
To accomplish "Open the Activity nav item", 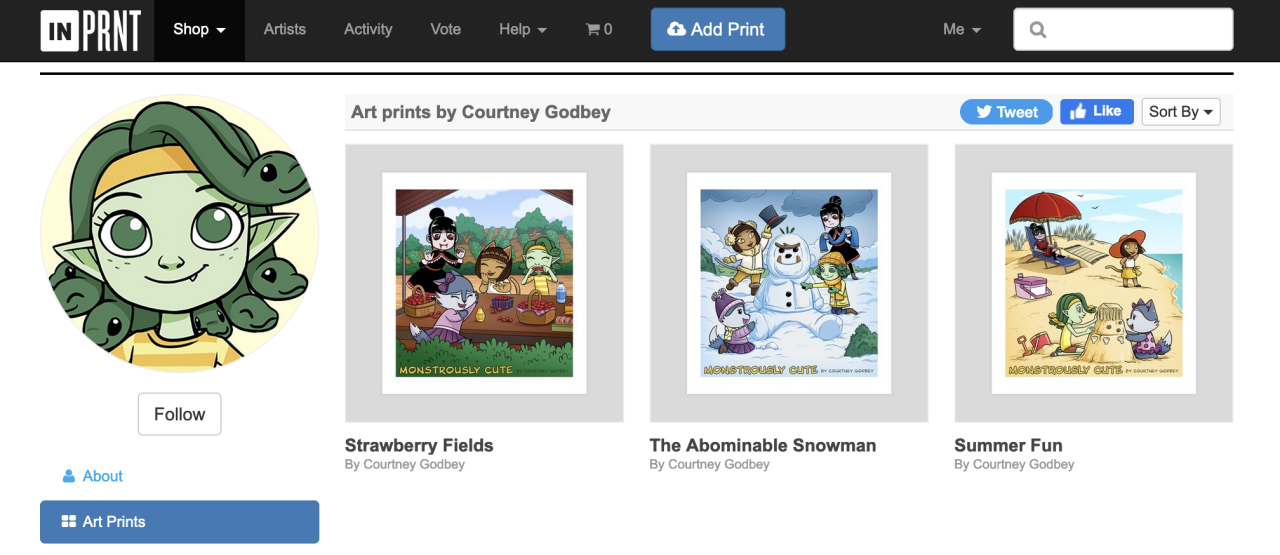I will pos(368,30).
